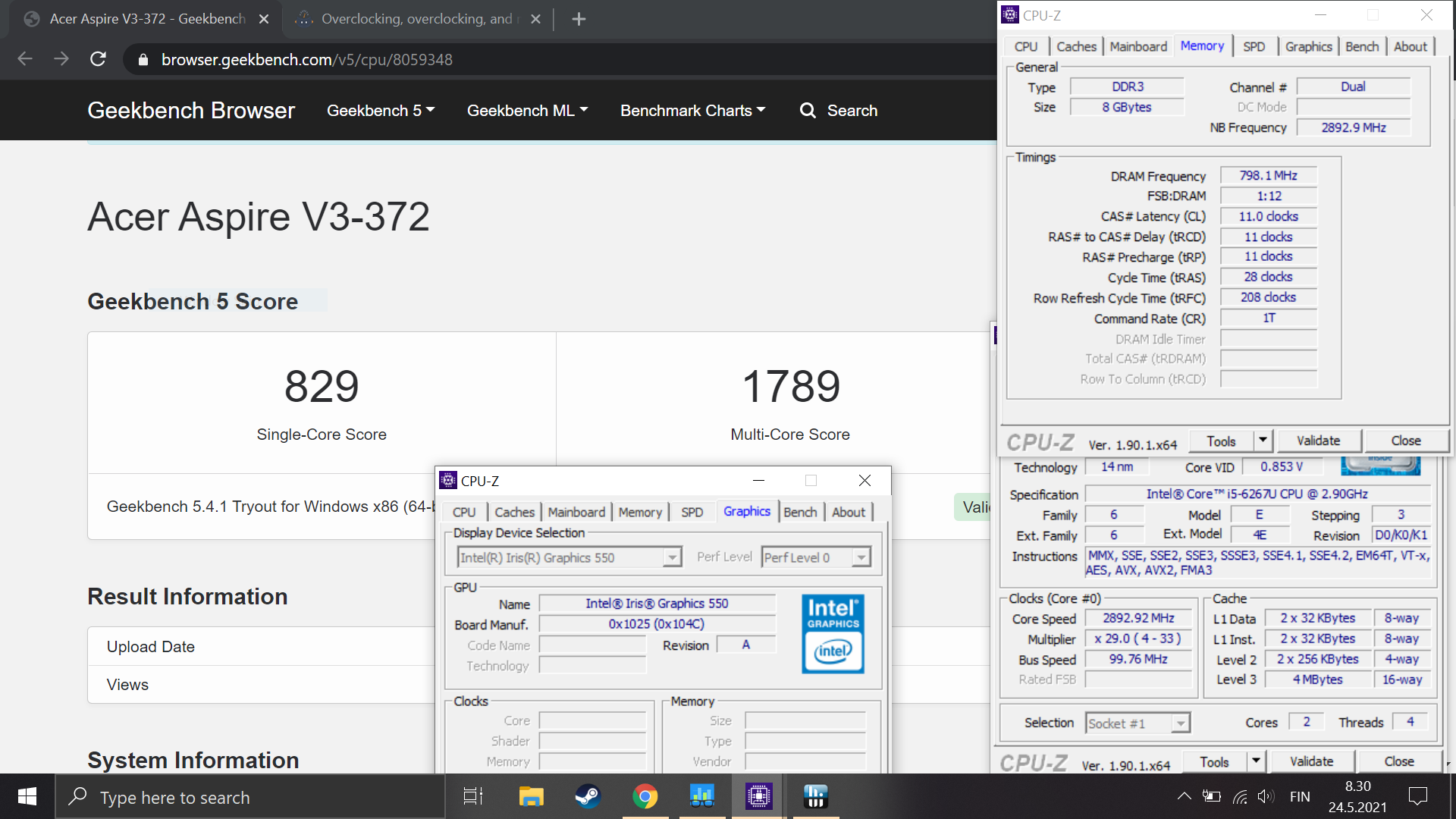
Task: Open Google Chrome from the taskbar
Action: 645,796
